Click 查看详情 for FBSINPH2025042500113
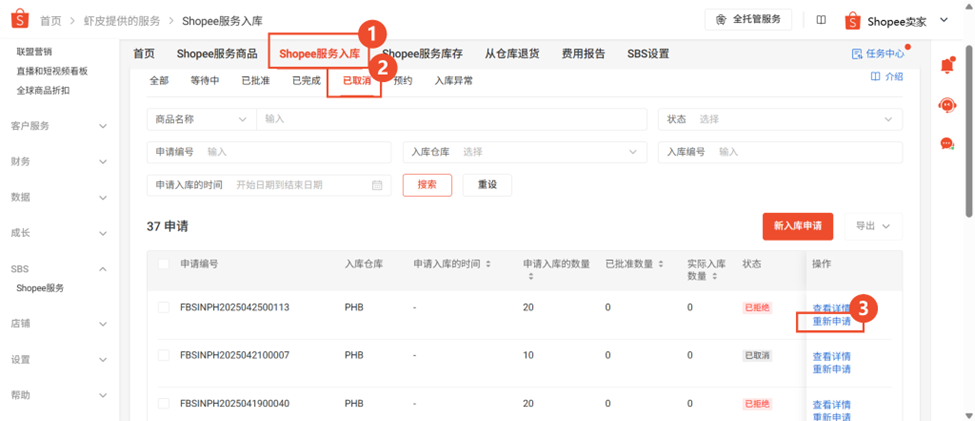The height and width of the screenshot is (421, 975). tap(831, 308)
